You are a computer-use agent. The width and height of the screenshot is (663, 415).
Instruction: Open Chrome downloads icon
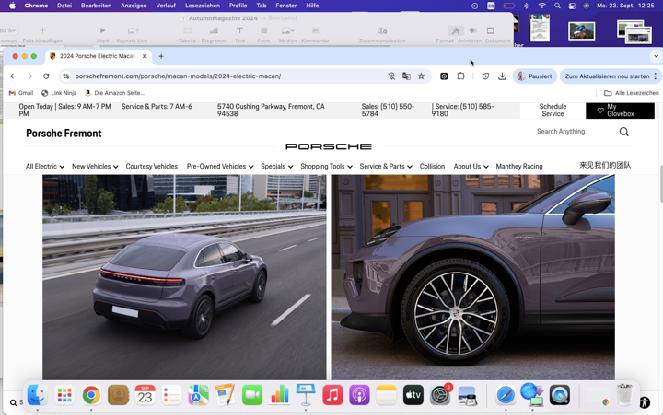502,76
